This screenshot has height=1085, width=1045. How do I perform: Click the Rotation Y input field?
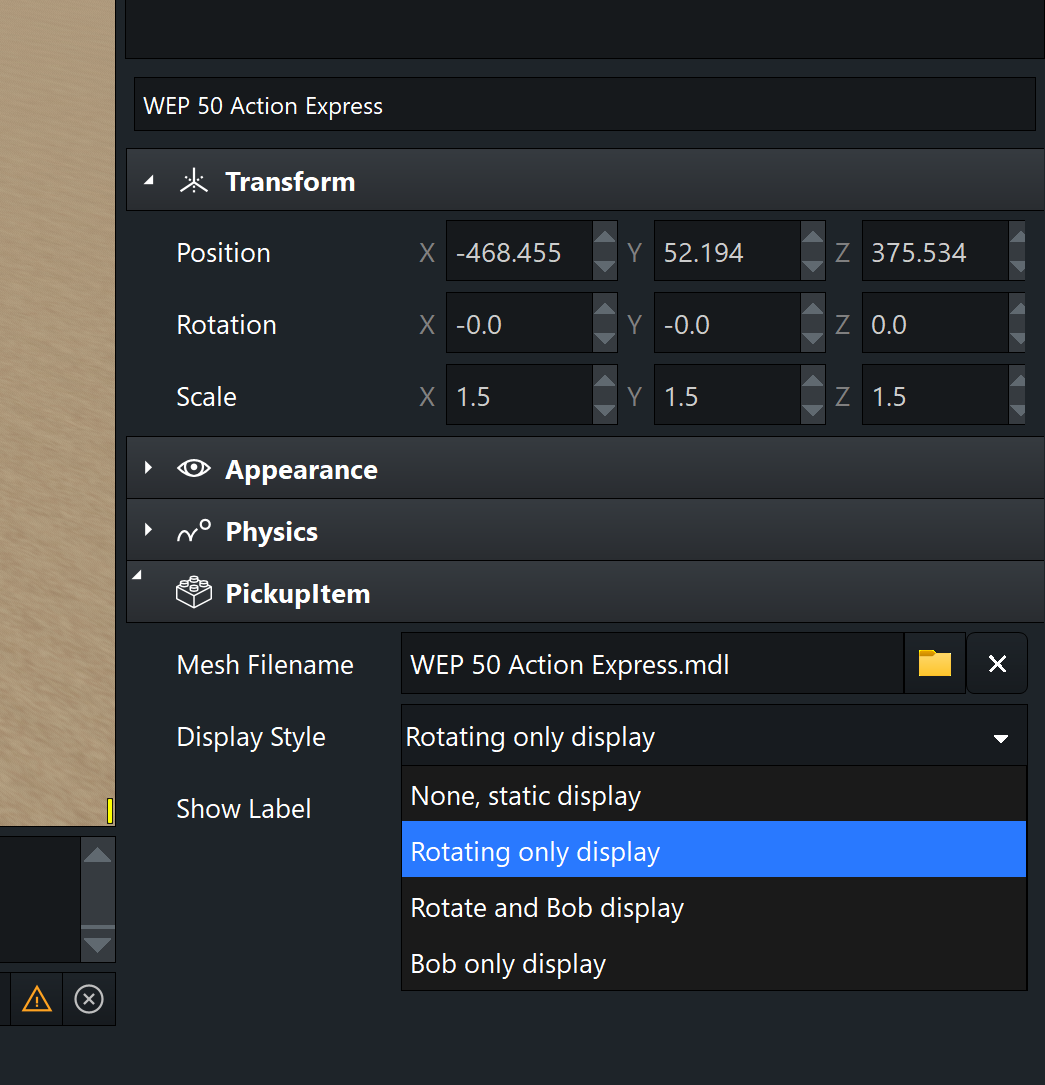pyautogui.click(x=722, y=325)
